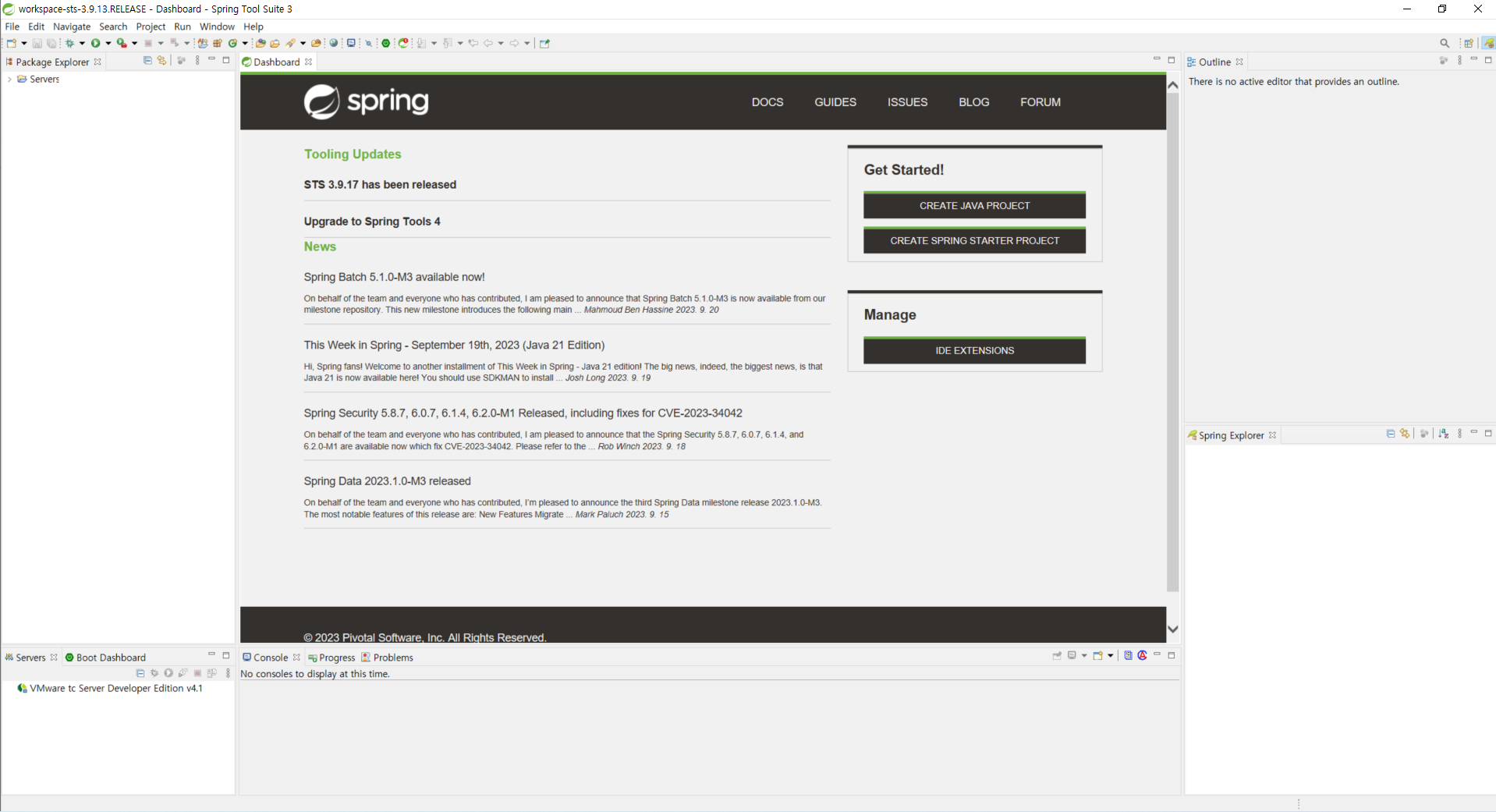Open Console dropdown arrow next to Open Console

tap(1110, 655)
